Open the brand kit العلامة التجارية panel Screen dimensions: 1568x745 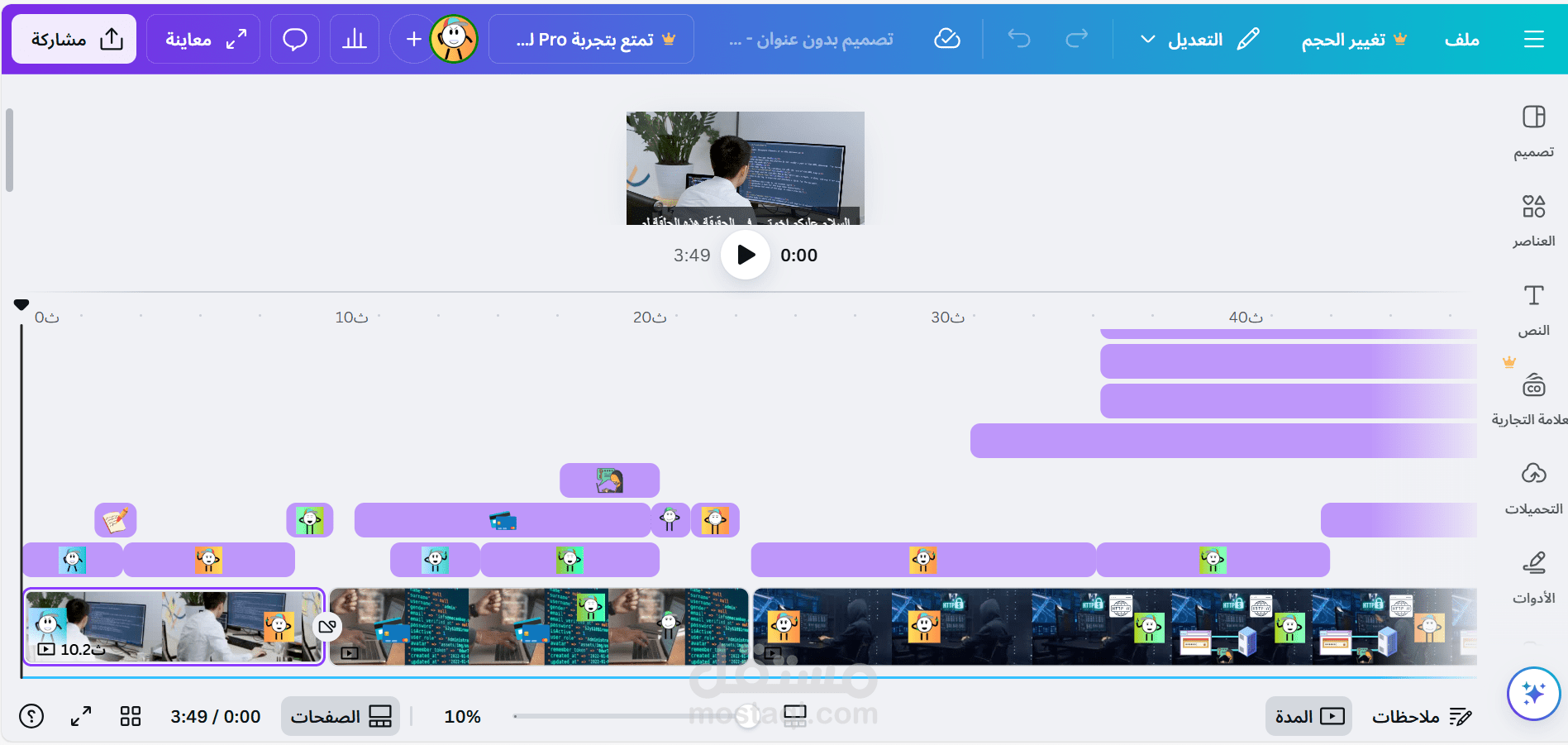1533,399
